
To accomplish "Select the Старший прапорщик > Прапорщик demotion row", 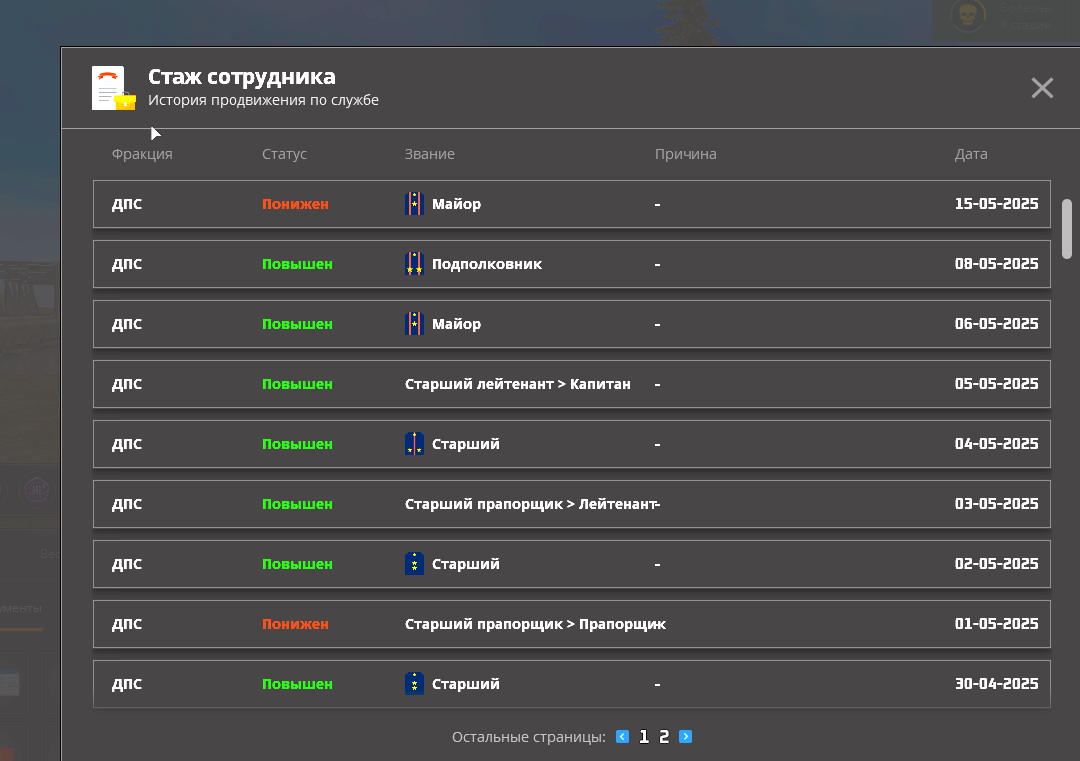I will tap(571, 624).
